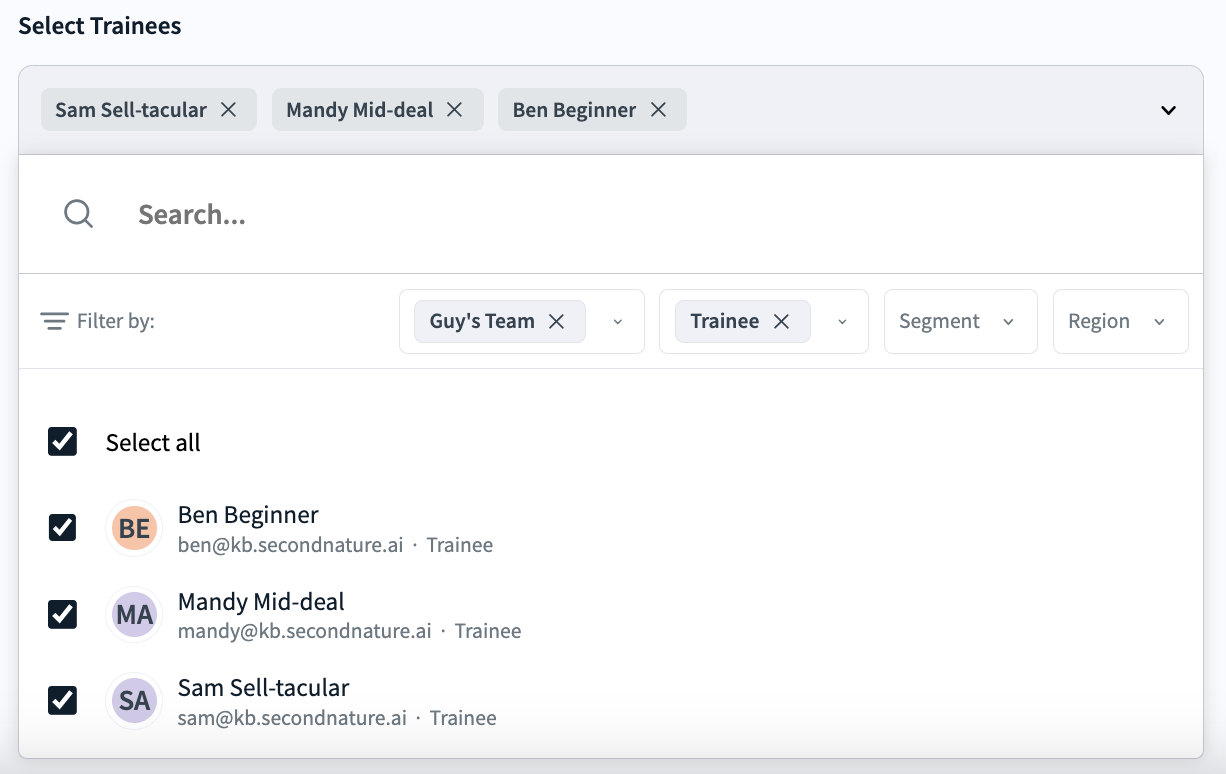Remove Mandy Mid-deal chip from selection
Viewport: 1226px width, 774px height.
[454, 110]
